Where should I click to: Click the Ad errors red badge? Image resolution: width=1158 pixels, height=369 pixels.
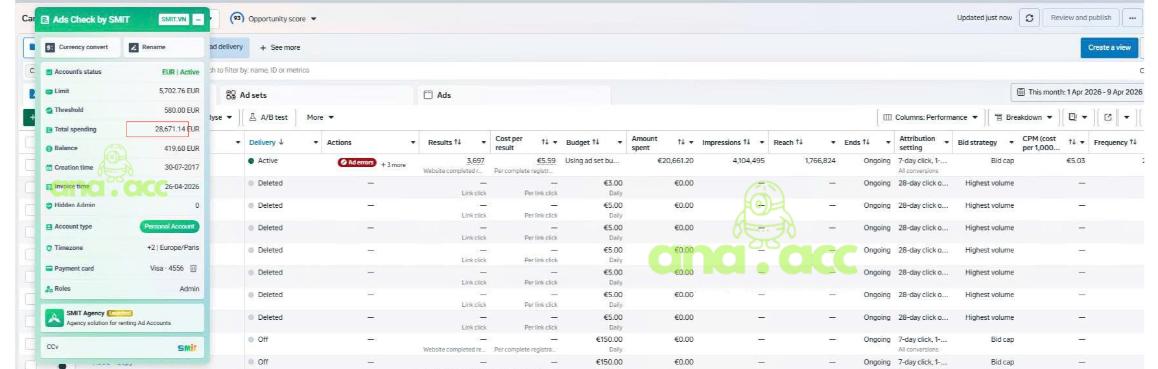[357, 162]
